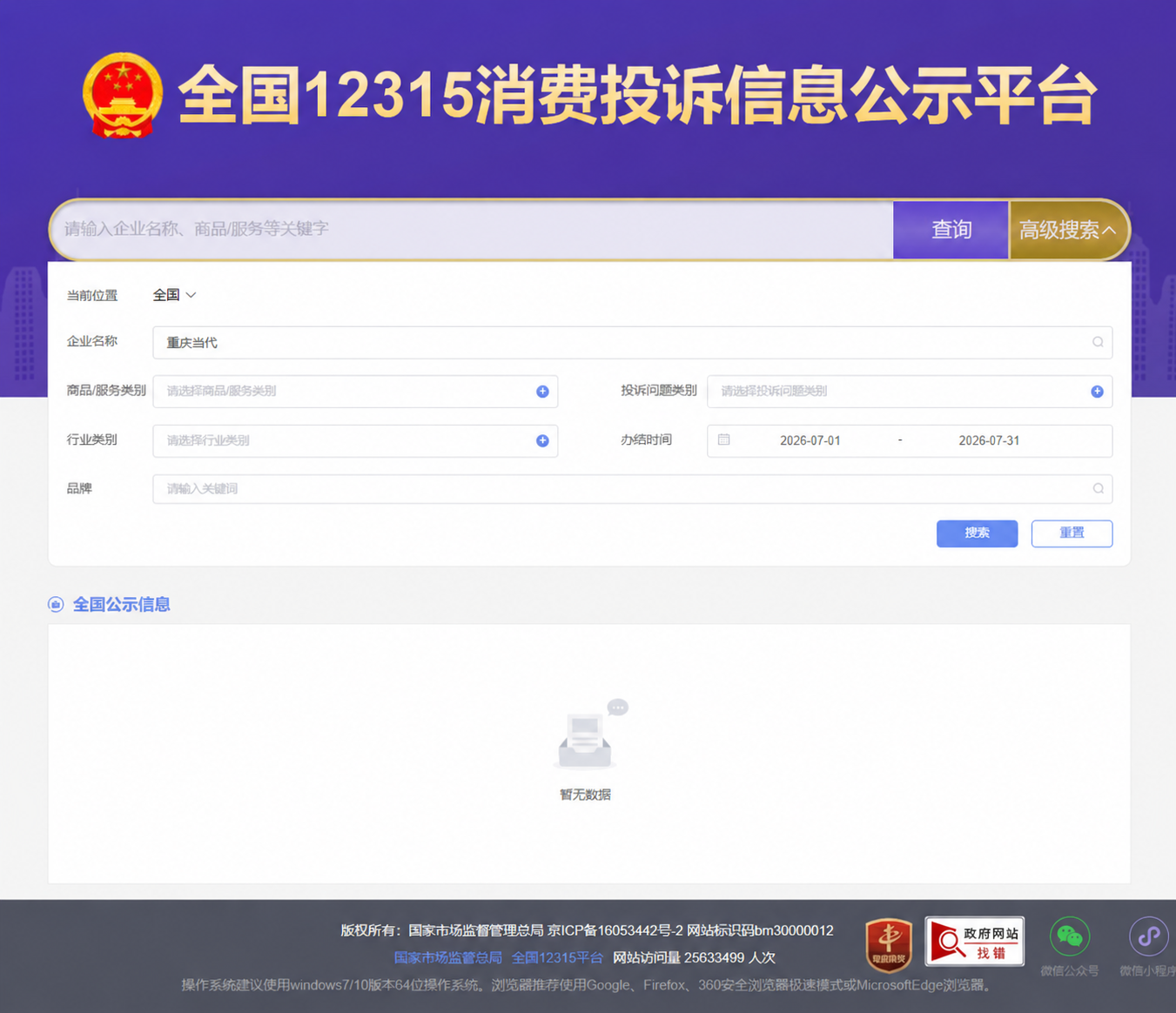Click the calendar icon in 办结时间 field
The height and width of the screenshot is (1013, 1176).
click(723, 439)
